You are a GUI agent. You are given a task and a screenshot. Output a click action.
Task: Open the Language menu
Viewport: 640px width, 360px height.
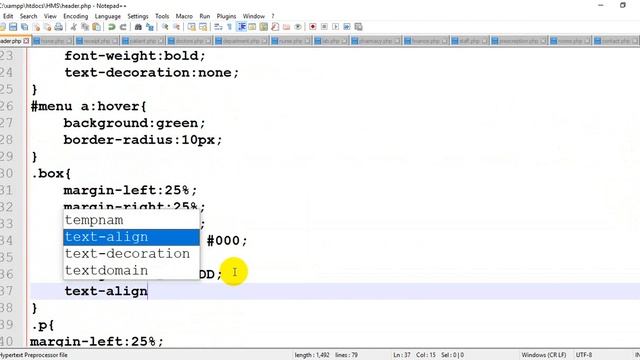[x=108, y=16]
